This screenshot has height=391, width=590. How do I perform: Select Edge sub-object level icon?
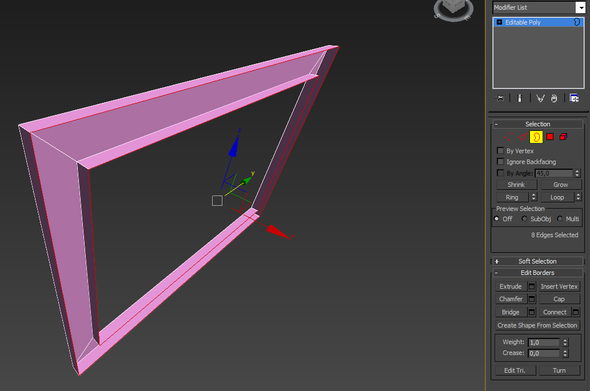tap(523, 137)
